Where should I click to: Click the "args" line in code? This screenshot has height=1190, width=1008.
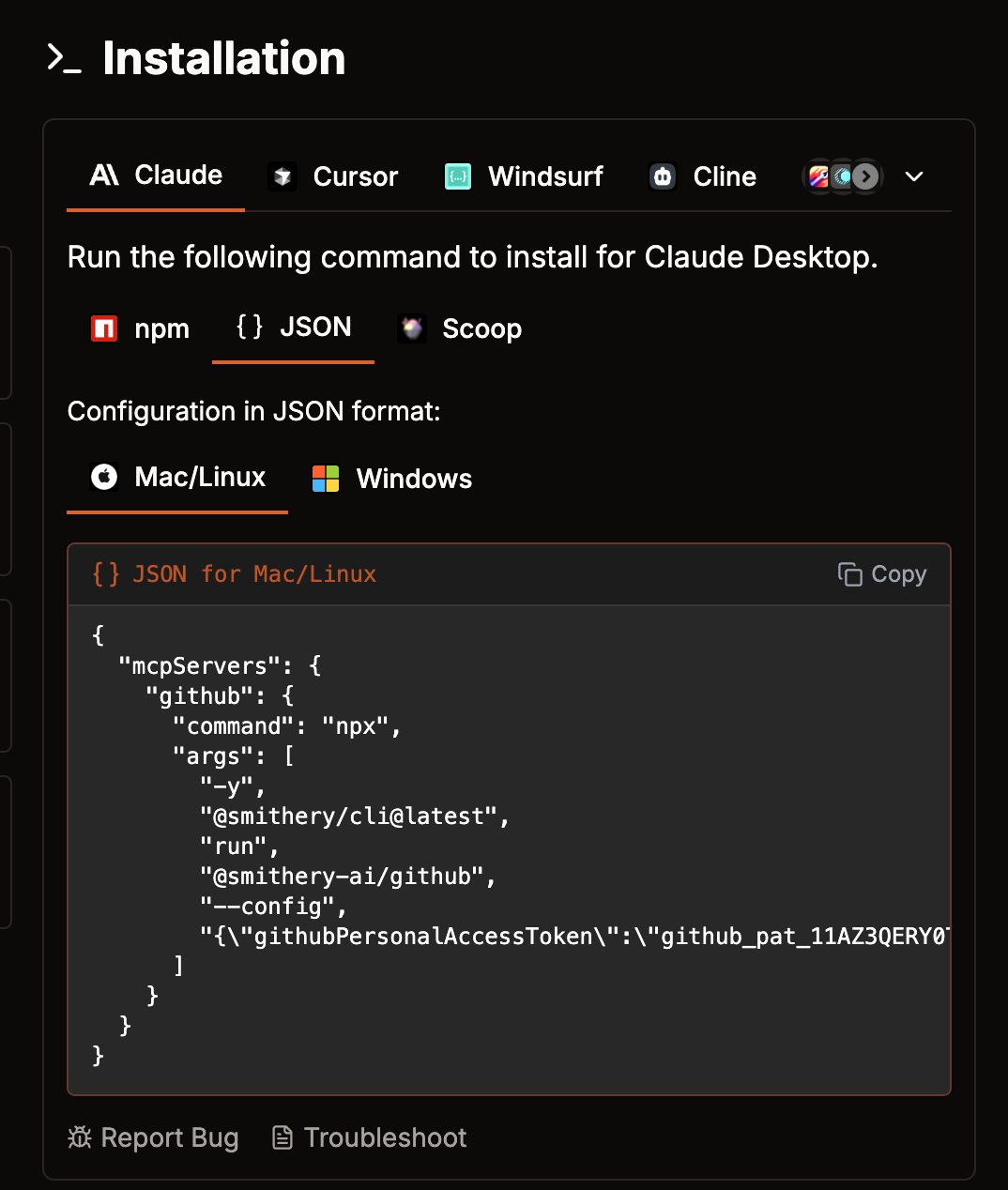tap(234, 756)
